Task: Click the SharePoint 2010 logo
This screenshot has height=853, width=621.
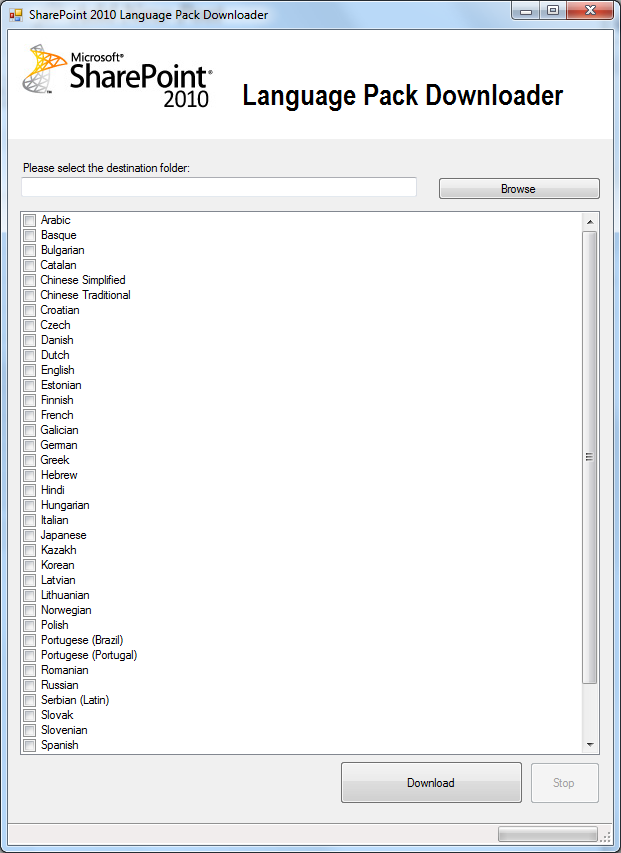Action: 117,76
